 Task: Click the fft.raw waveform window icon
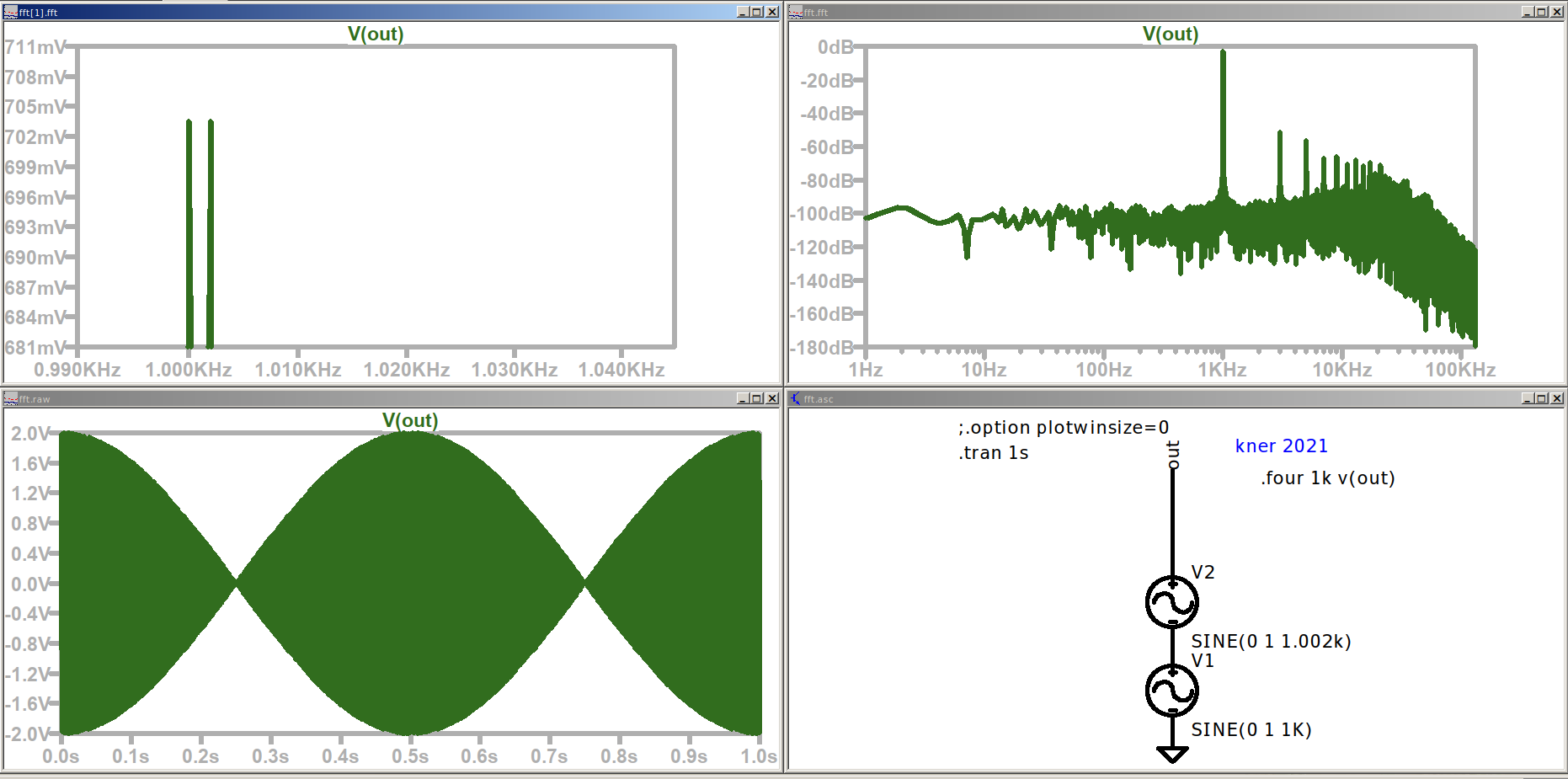coord(11,398)
